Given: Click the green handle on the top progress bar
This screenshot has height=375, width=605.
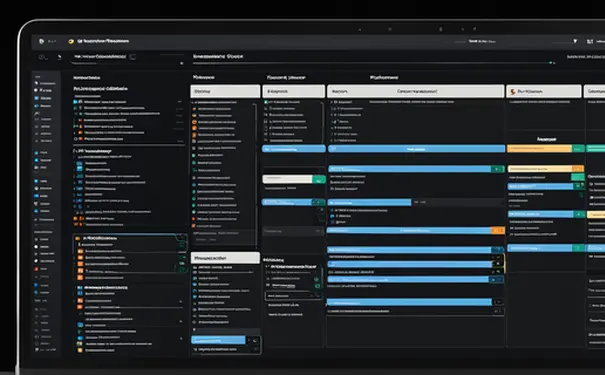Looking at the screenshot, I should point(552,62).
